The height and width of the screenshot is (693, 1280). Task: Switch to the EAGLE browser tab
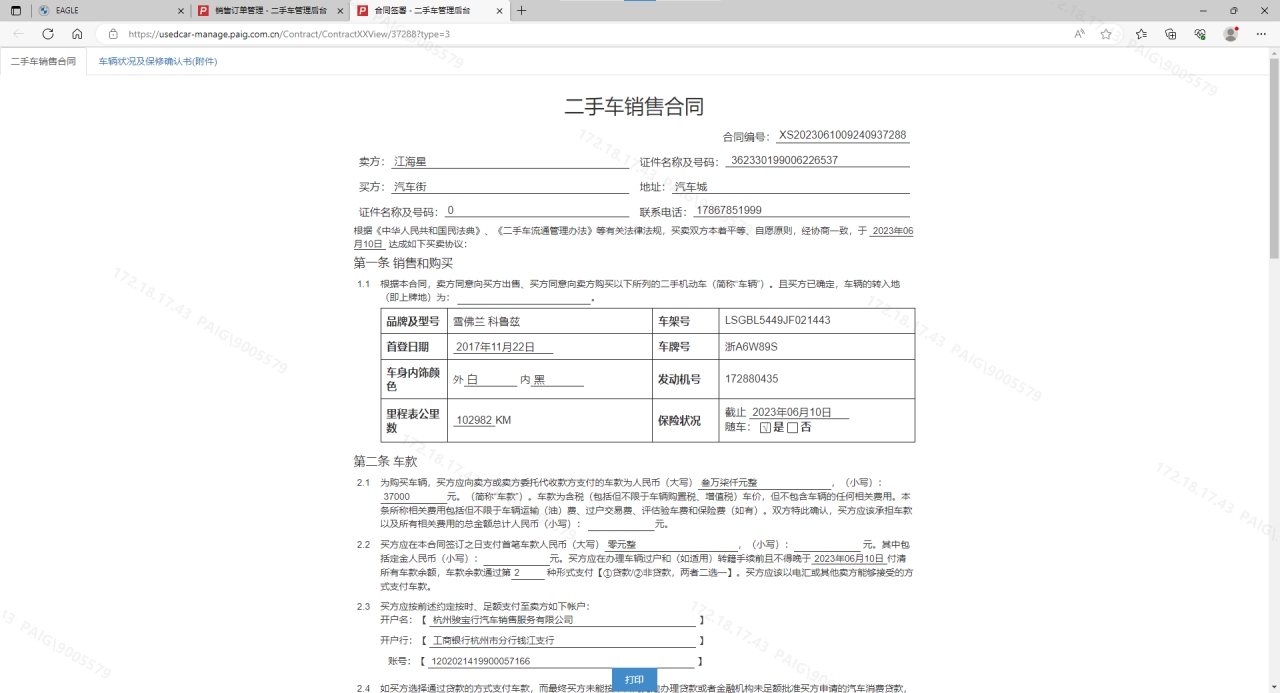point(110,10)
